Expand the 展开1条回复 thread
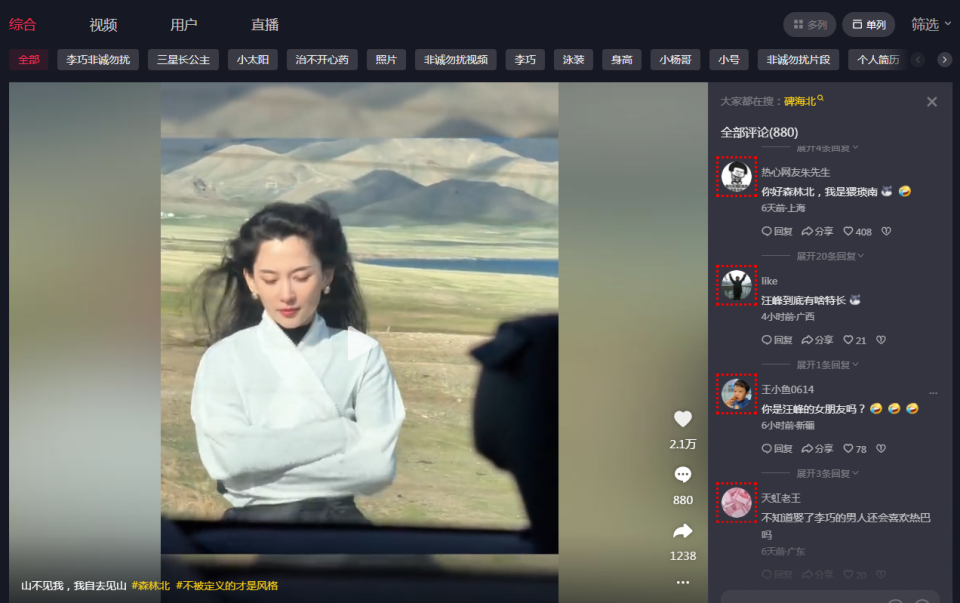This screenshot has width=960, height=603. 827,365
